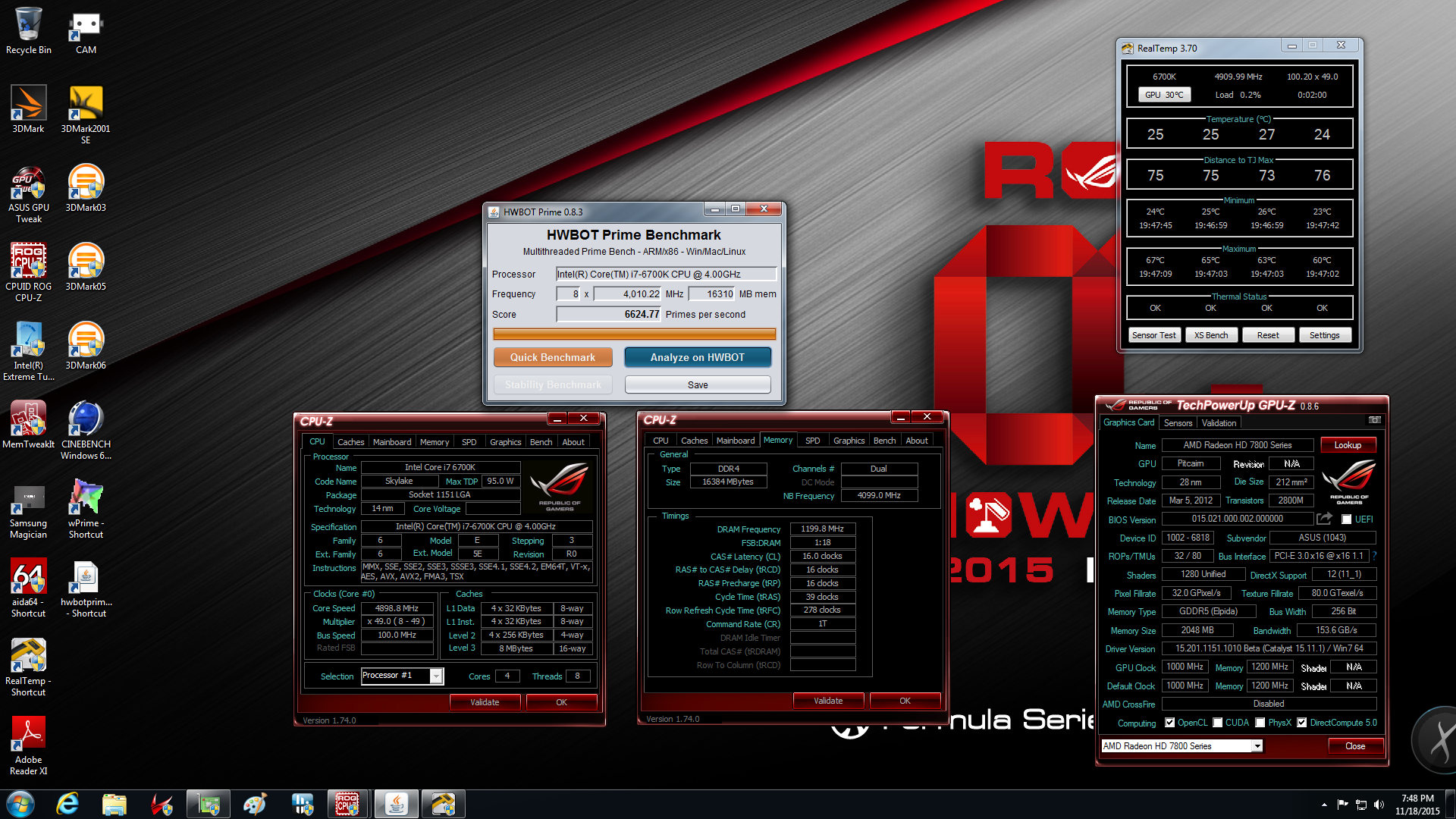Switch to Mainboard tab in left CPU-Z
Viewport: 1456px width, 819px height.
[x=392, y=442]
